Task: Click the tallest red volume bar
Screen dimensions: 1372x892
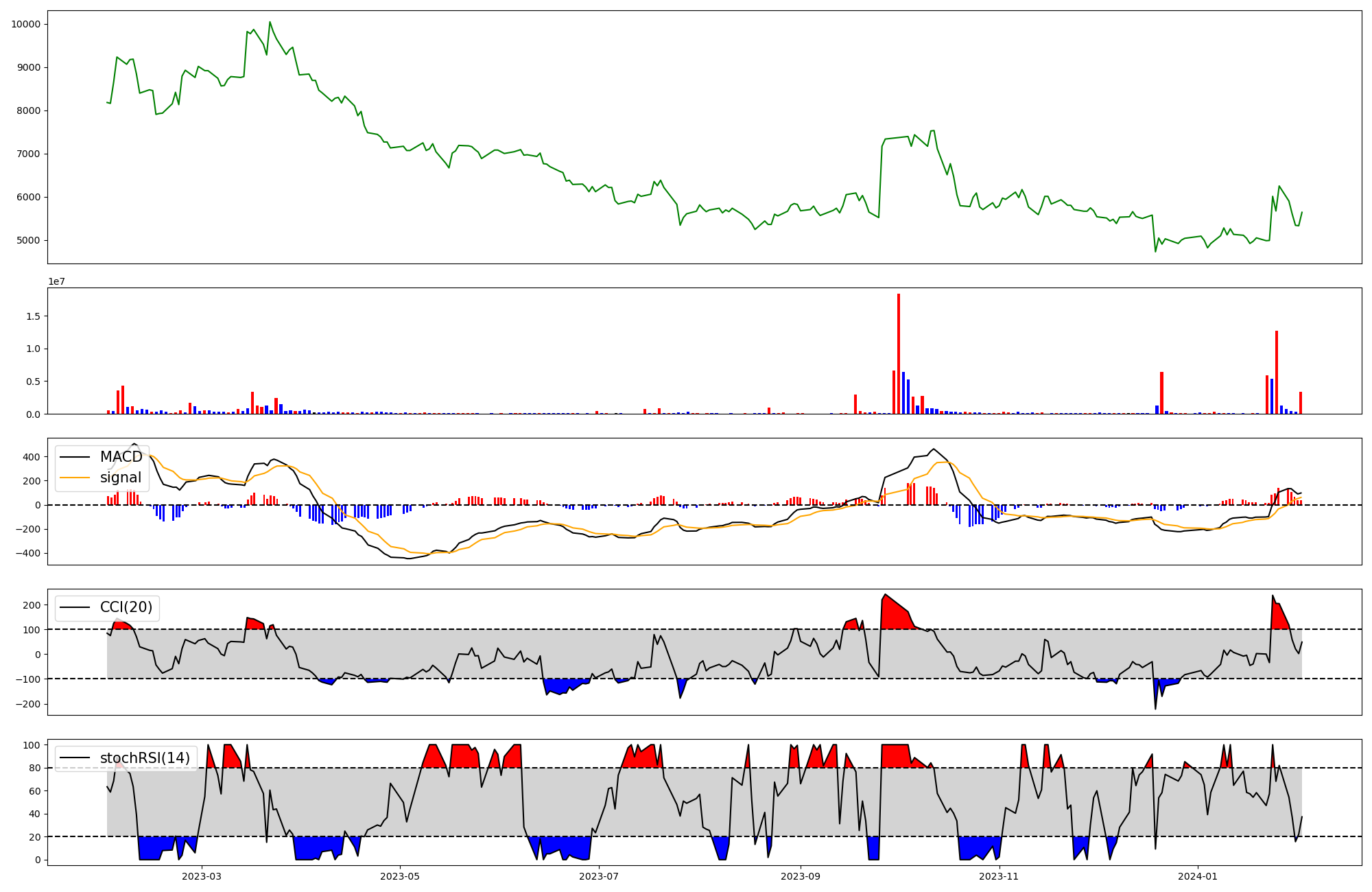Action: [899, 353]
